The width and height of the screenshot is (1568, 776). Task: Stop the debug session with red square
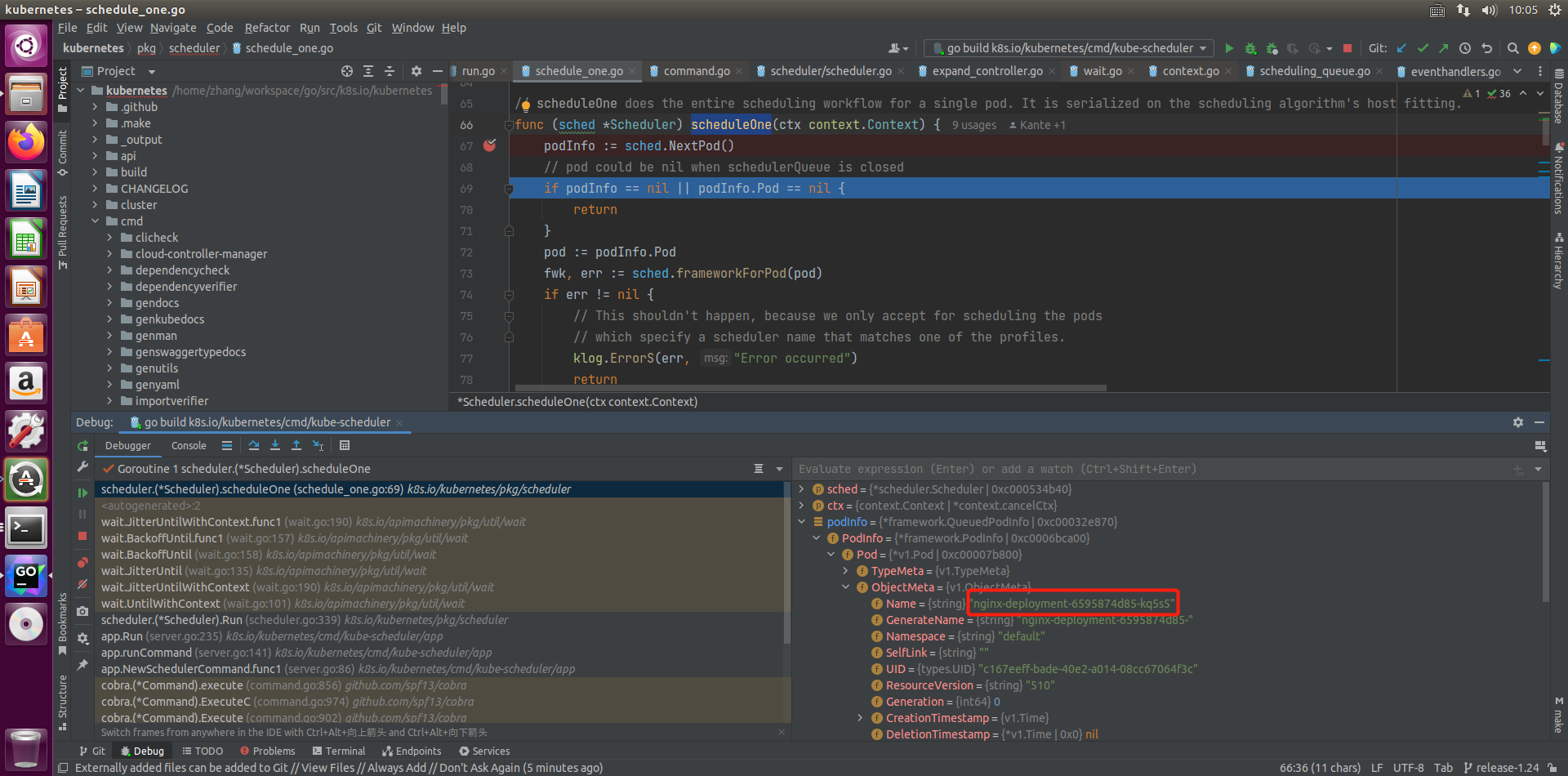click(x=82, y=536)
